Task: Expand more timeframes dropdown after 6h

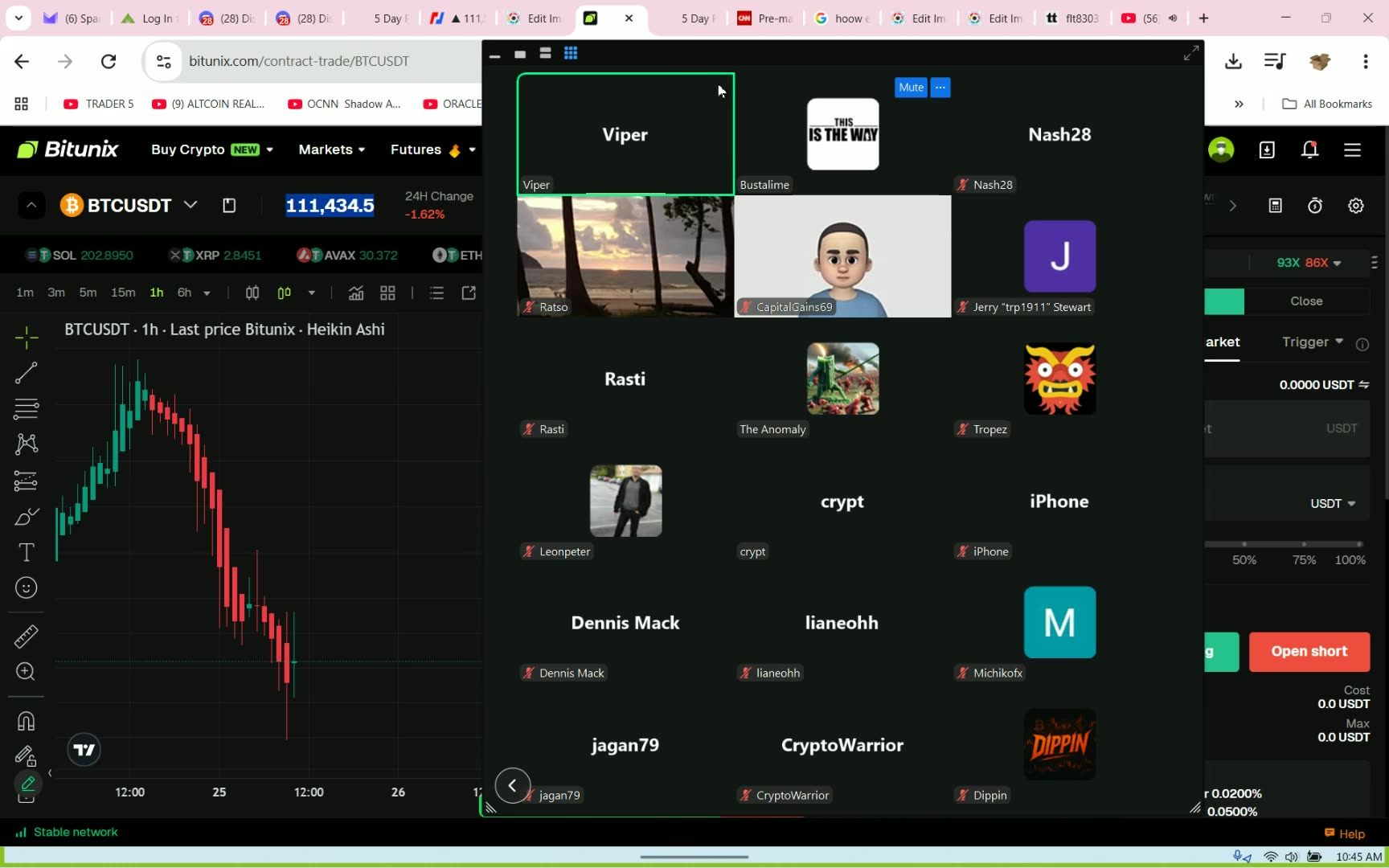Action: pos(207,293)
